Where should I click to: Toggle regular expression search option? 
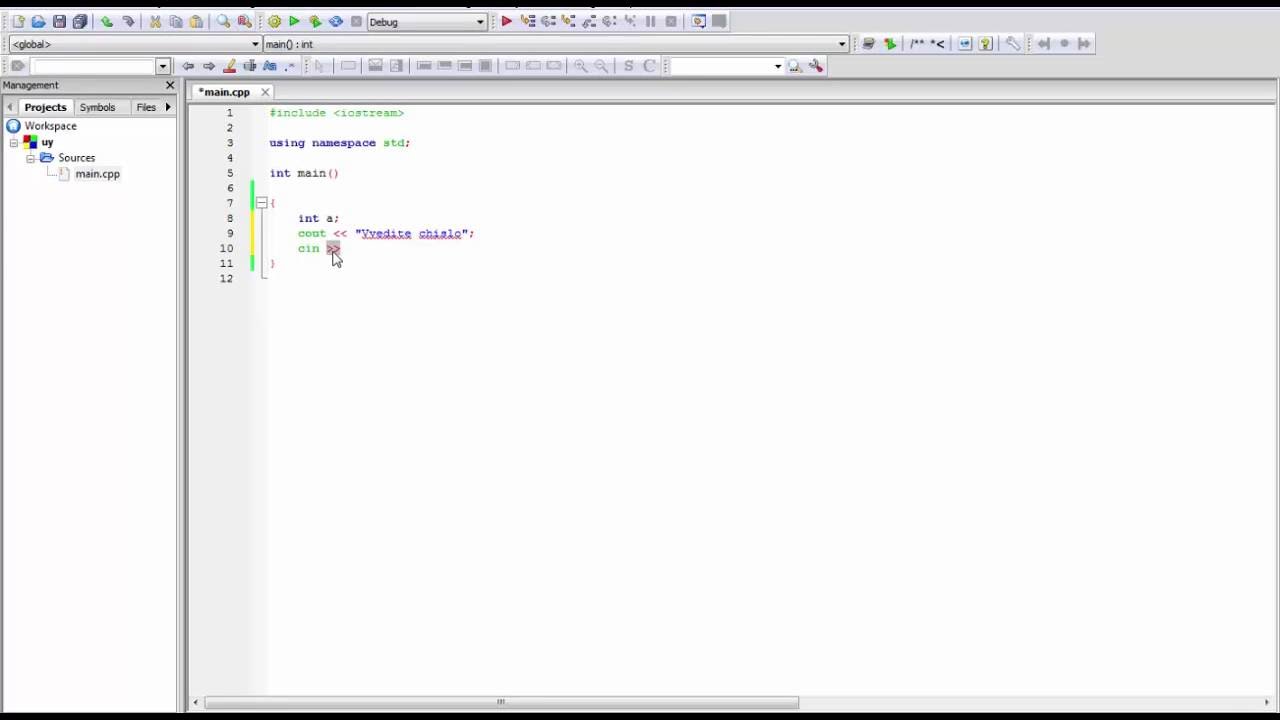click(291, 66)
